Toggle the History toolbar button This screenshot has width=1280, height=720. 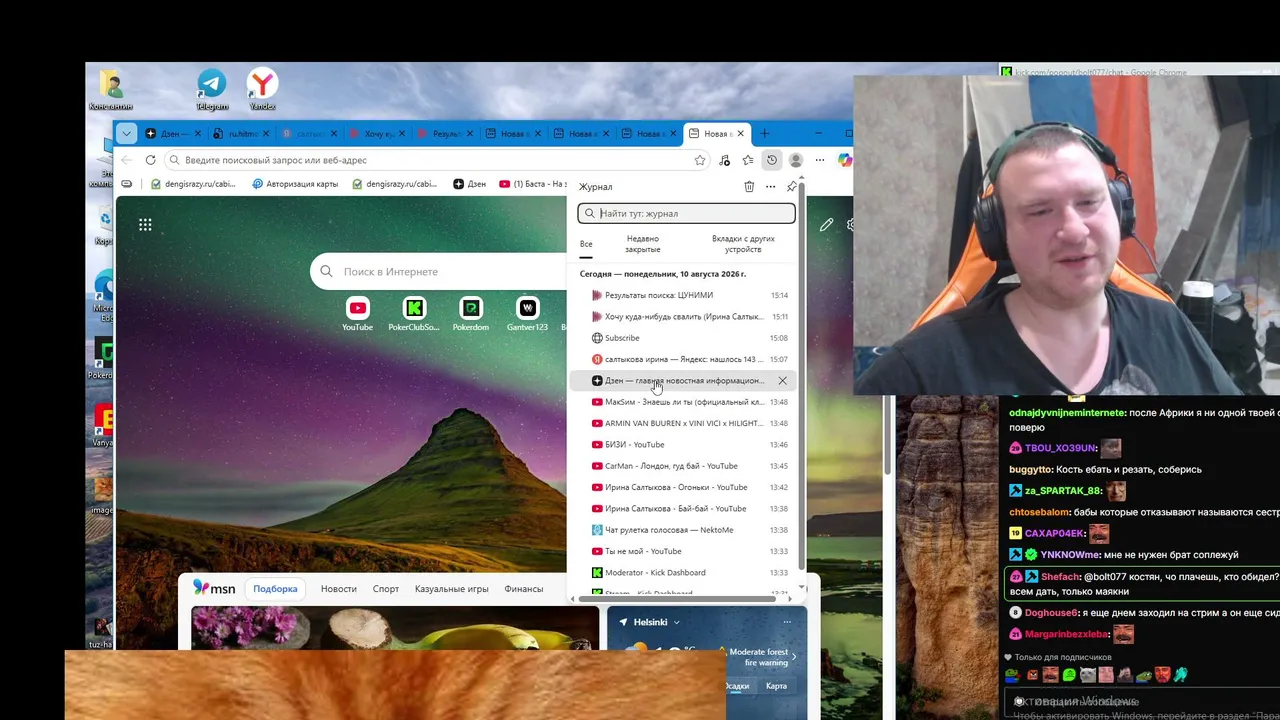point(772,160)
